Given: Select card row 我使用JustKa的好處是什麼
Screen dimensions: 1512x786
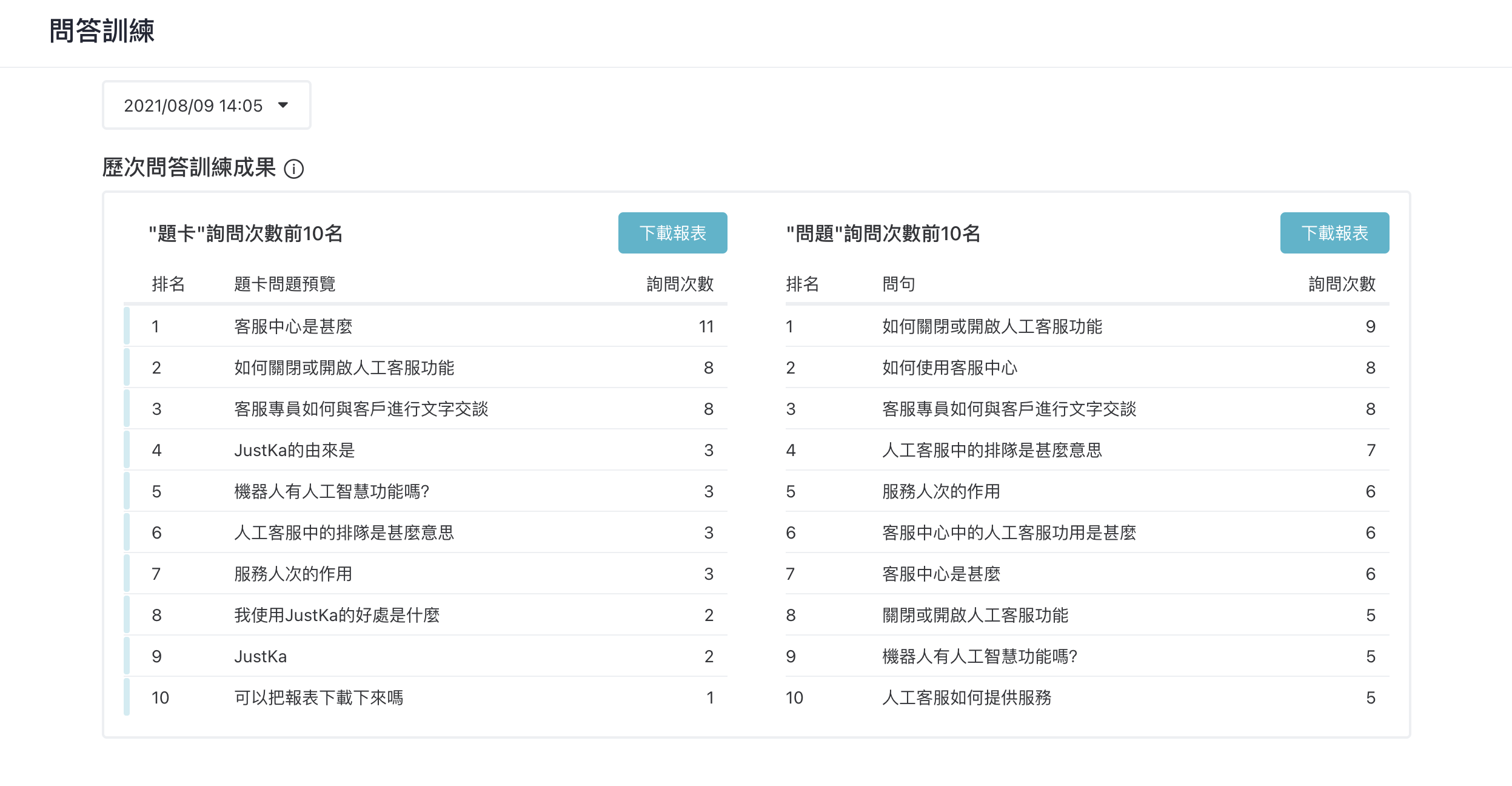Looking at the screenshot, I should click(x=426, y=615).
